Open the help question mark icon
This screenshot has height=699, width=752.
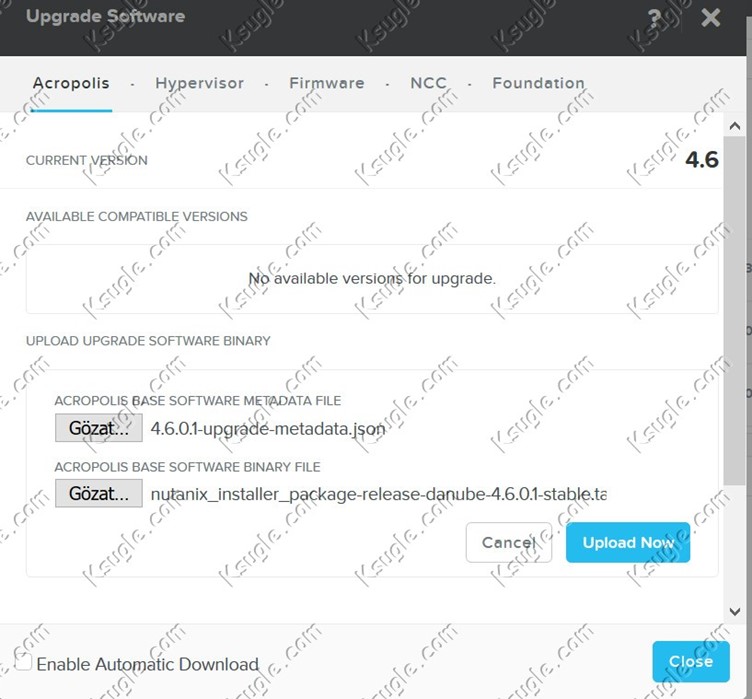654,18
